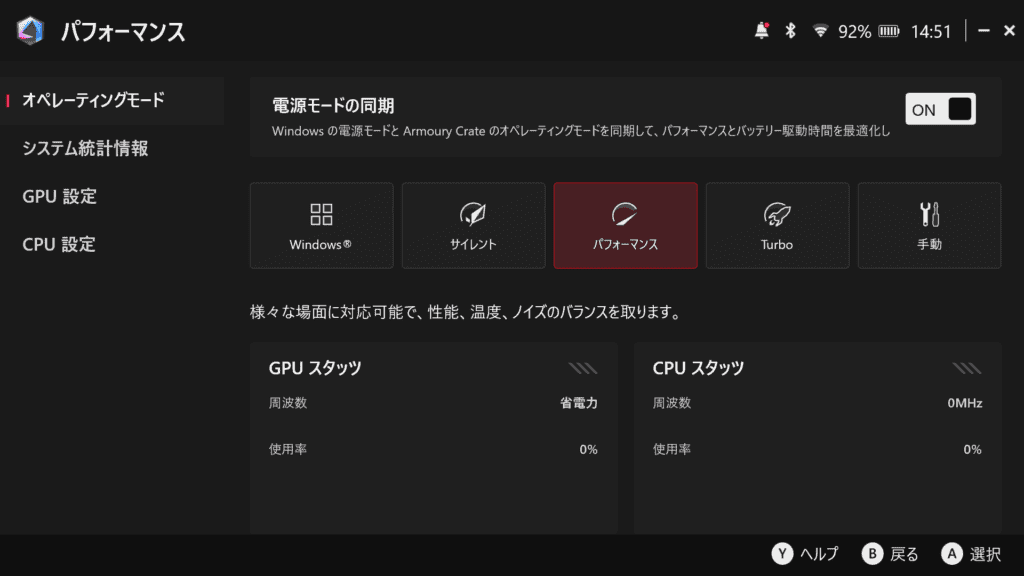Select the サイレント silent mode card

[x=473, y=225]
